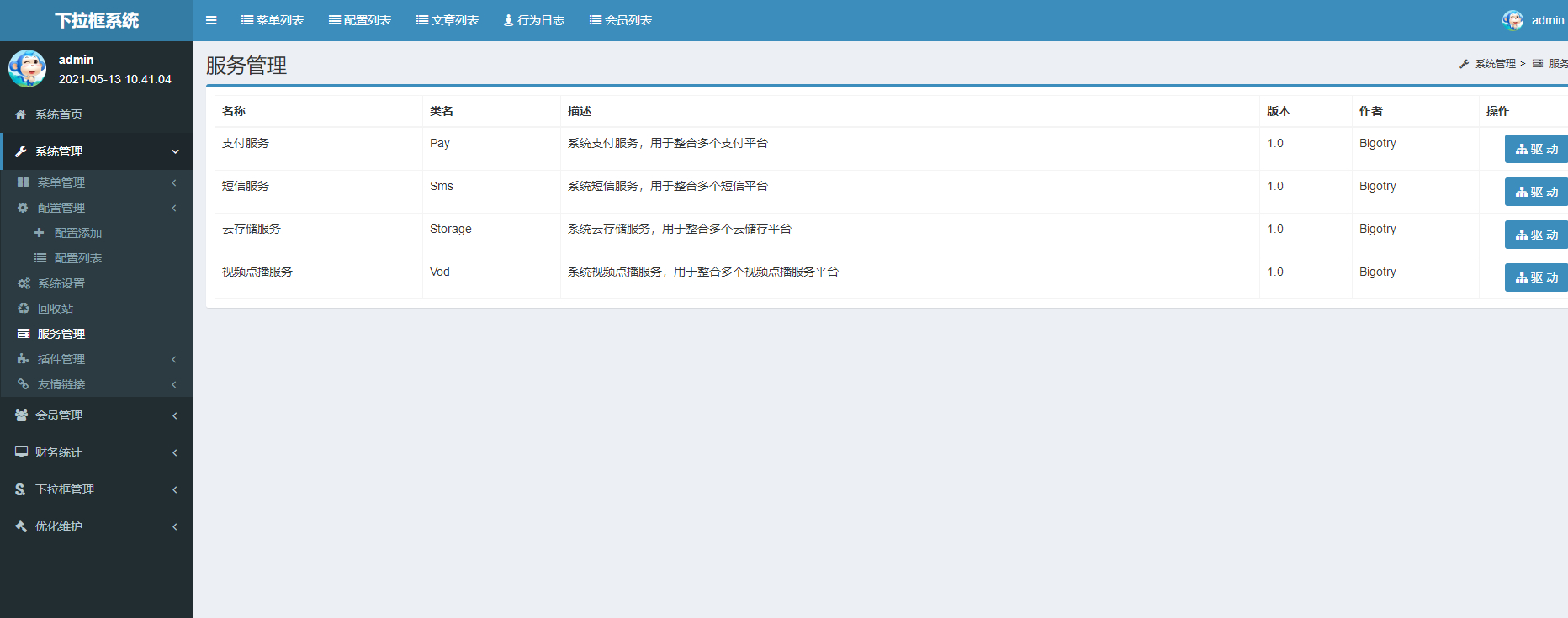Expand the 优化维护 menu arrow
Image resolution: width=1568 pixels, height=618 pixels.
click(x=175, y=526)
